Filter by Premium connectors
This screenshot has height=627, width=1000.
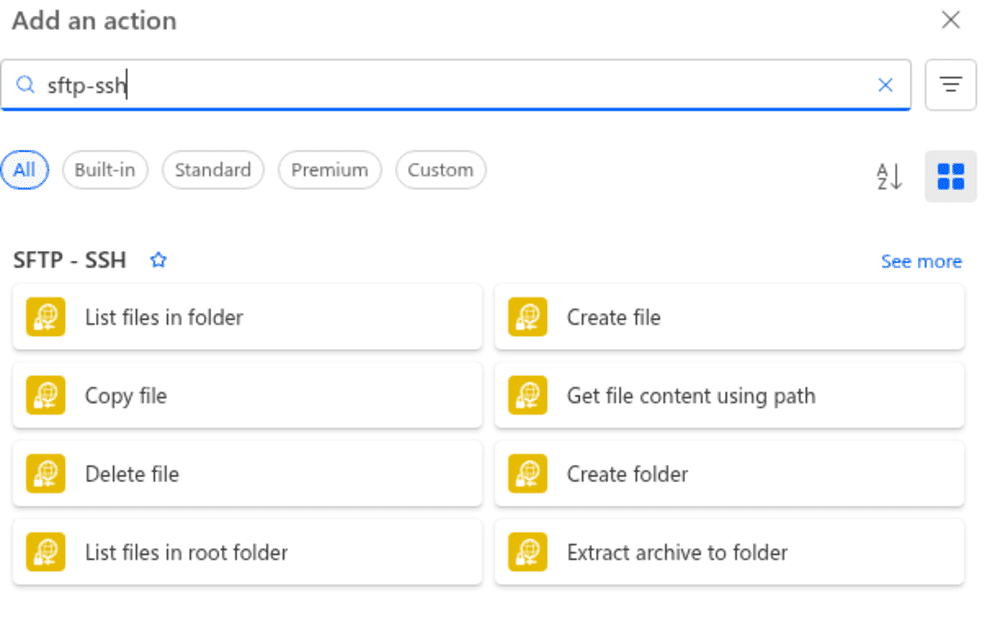coord(330,170)
